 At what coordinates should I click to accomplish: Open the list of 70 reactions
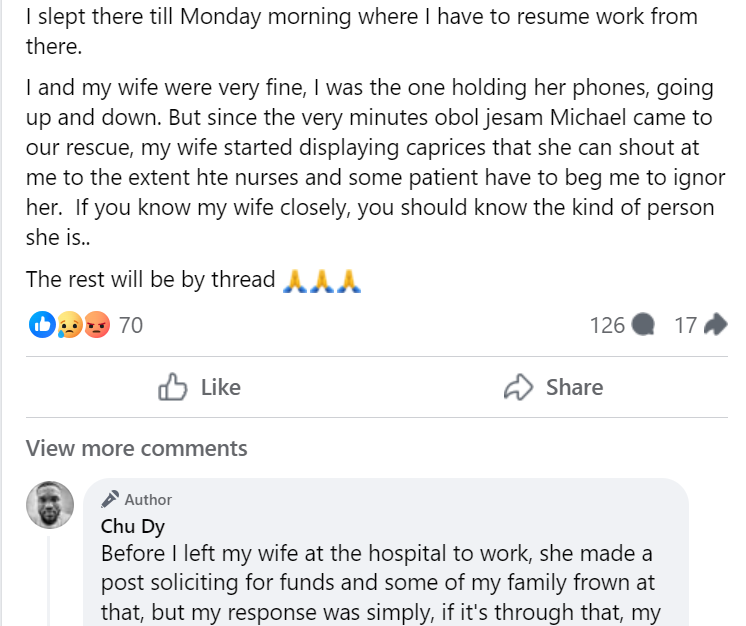coord(131,324)
